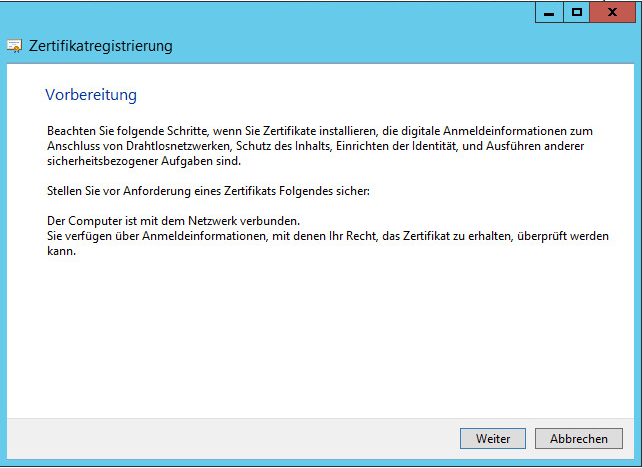Click the certificate icon in the title bar

coord(14,46)
